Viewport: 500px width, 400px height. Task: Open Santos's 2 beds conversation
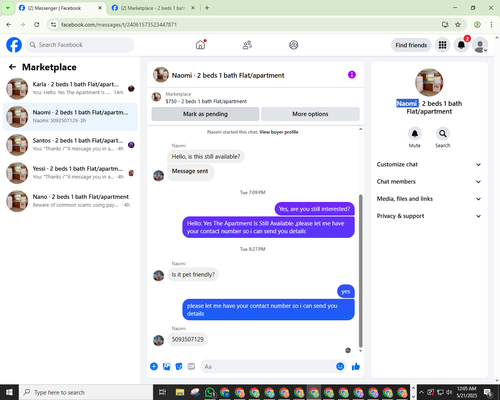pos(70,145)
